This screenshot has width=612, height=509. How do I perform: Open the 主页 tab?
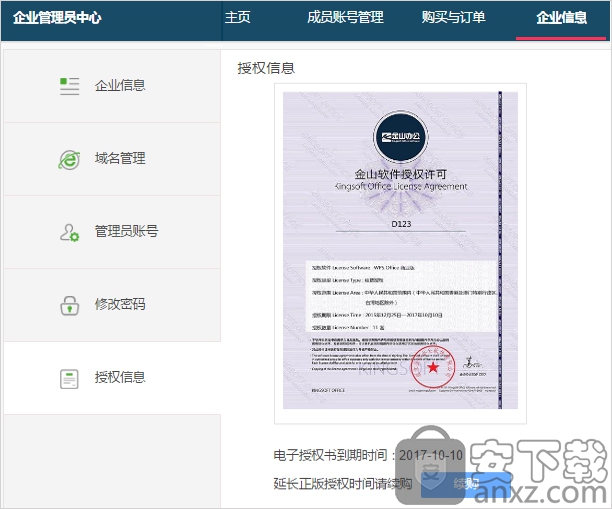(x=237, y=18)
